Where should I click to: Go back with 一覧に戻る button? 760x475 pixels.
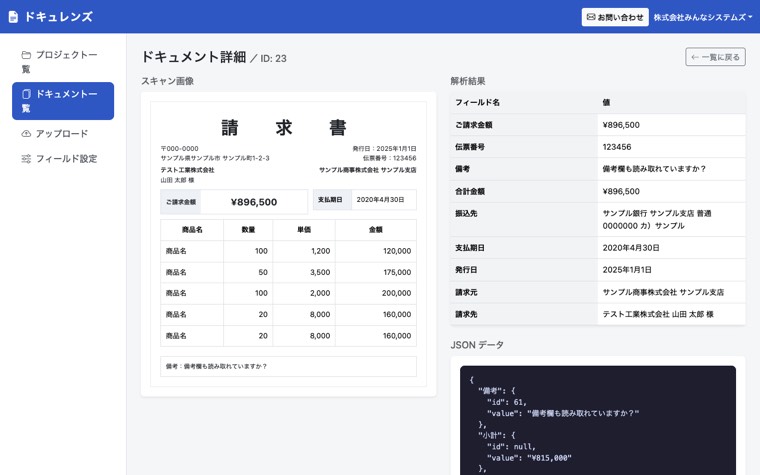pos(715,57)
